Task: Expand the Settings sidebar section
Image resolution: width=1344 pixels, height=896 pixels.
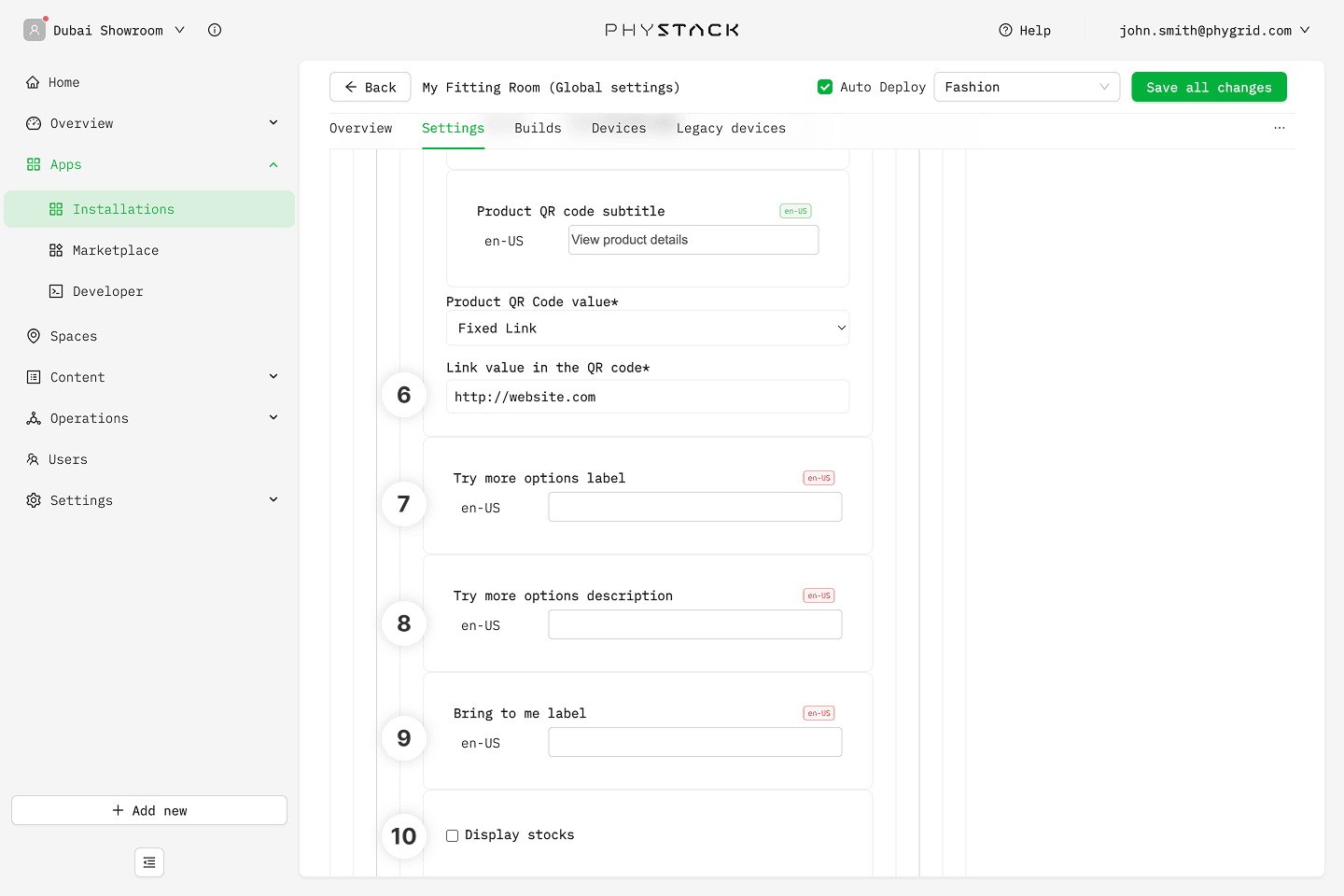Action: [273, 499]
